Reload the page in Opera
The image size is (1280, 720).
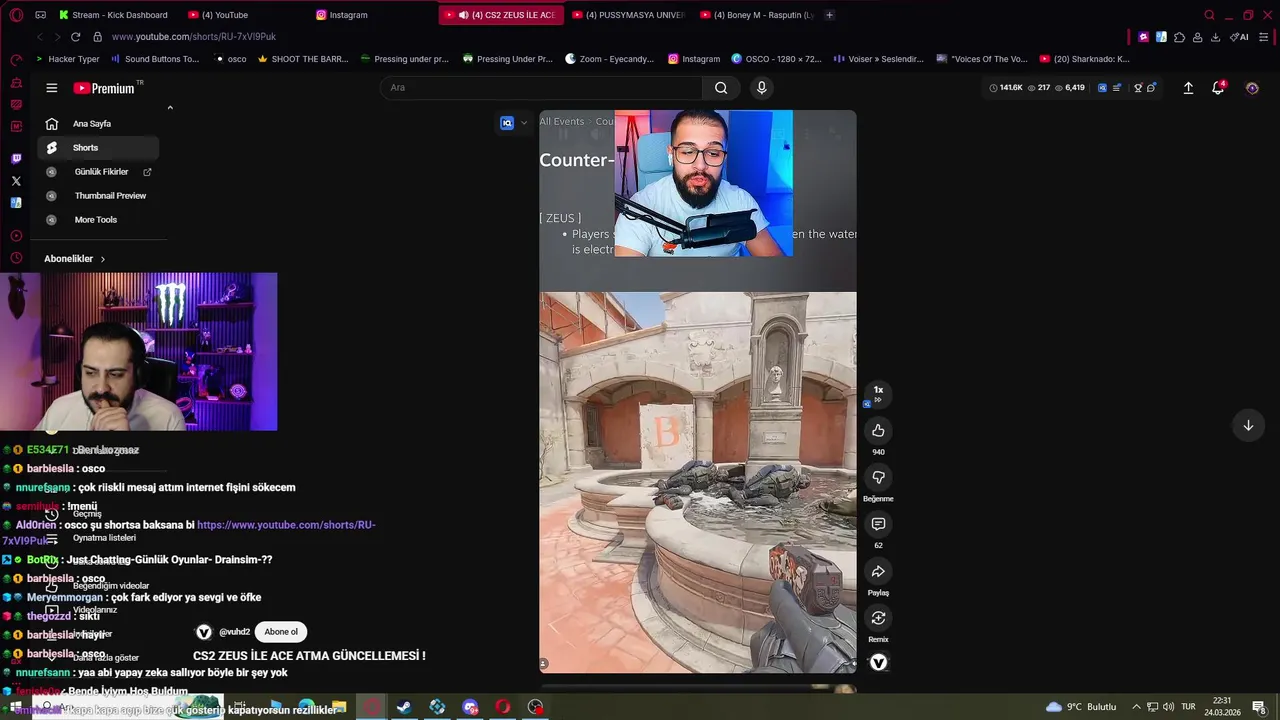(x=75, y=37)
